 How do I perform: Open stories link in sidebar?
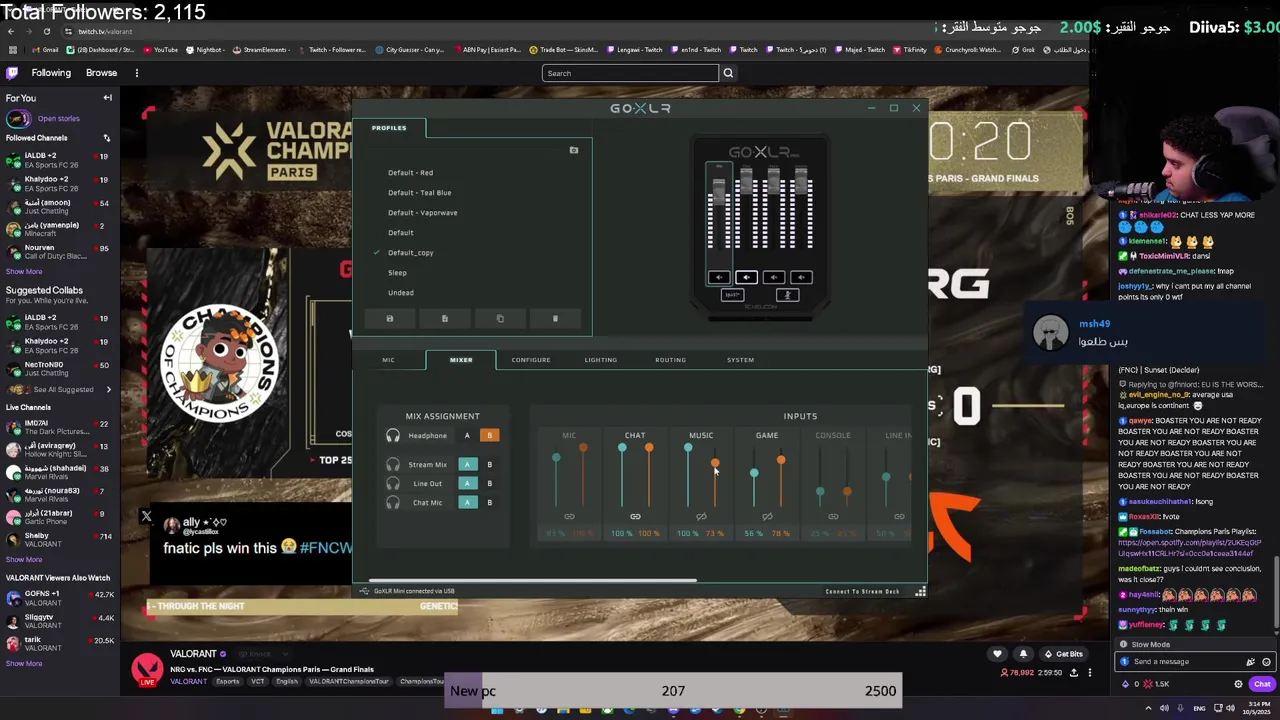(x=58, y=119)
